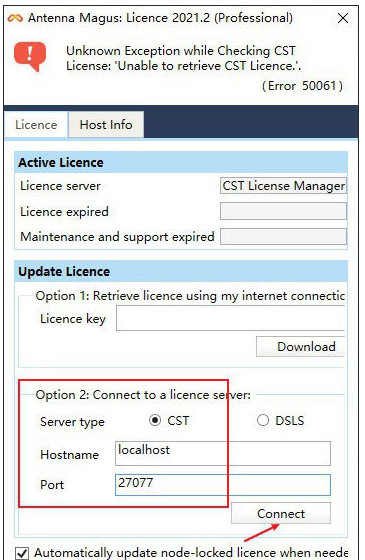Toggle automatic node-locked licence update checkbox
This screenshot has height=560, width=365.
(x=22, y=553)
